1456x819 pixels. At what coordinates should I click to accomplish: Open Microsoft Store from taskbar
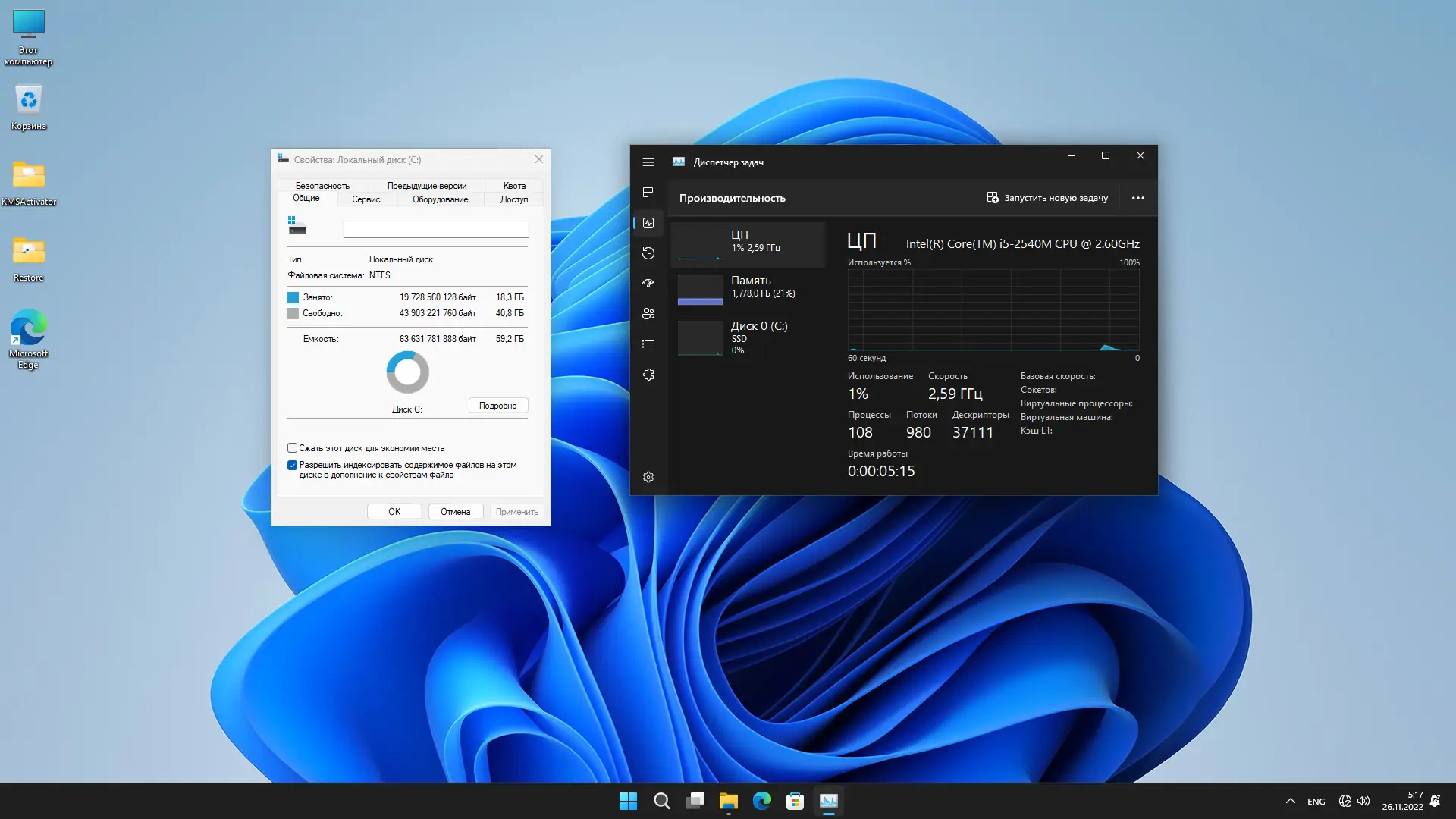pos(795,801)
